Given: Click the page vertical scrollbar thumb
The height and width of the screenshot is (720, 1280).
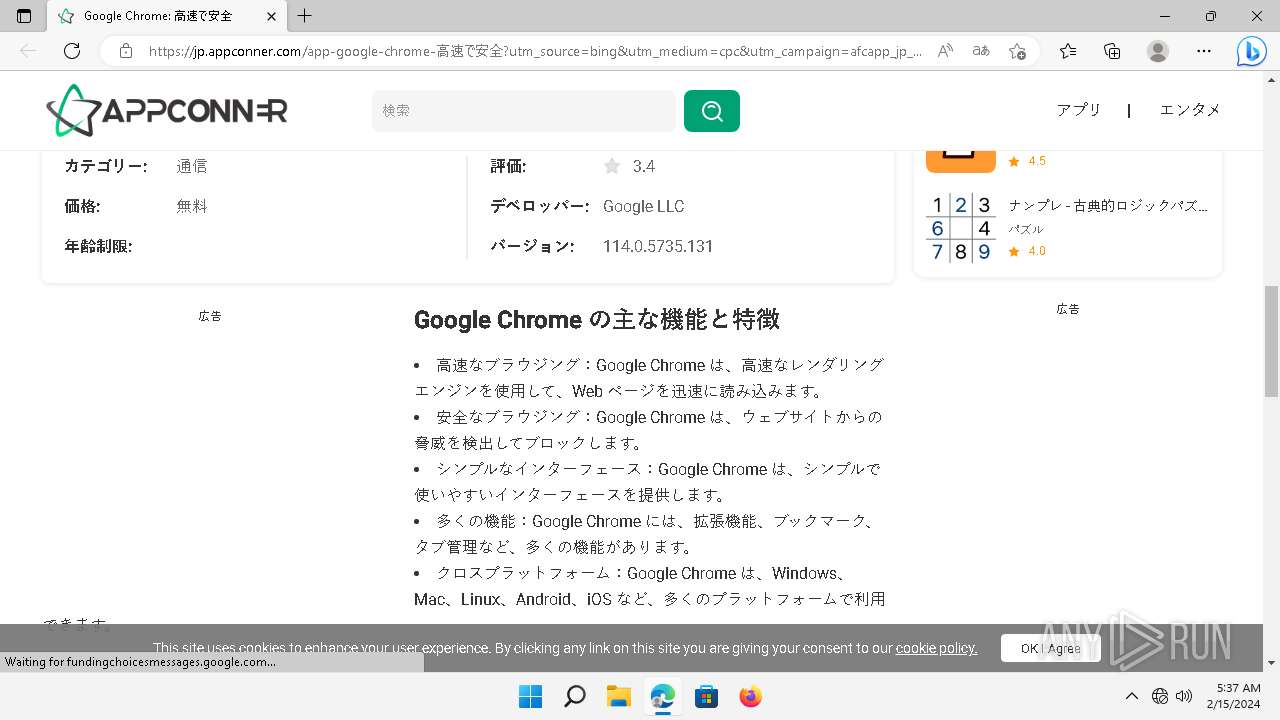Looking at the screenshot, I should pyautogui.click(x=1272, y=340).
